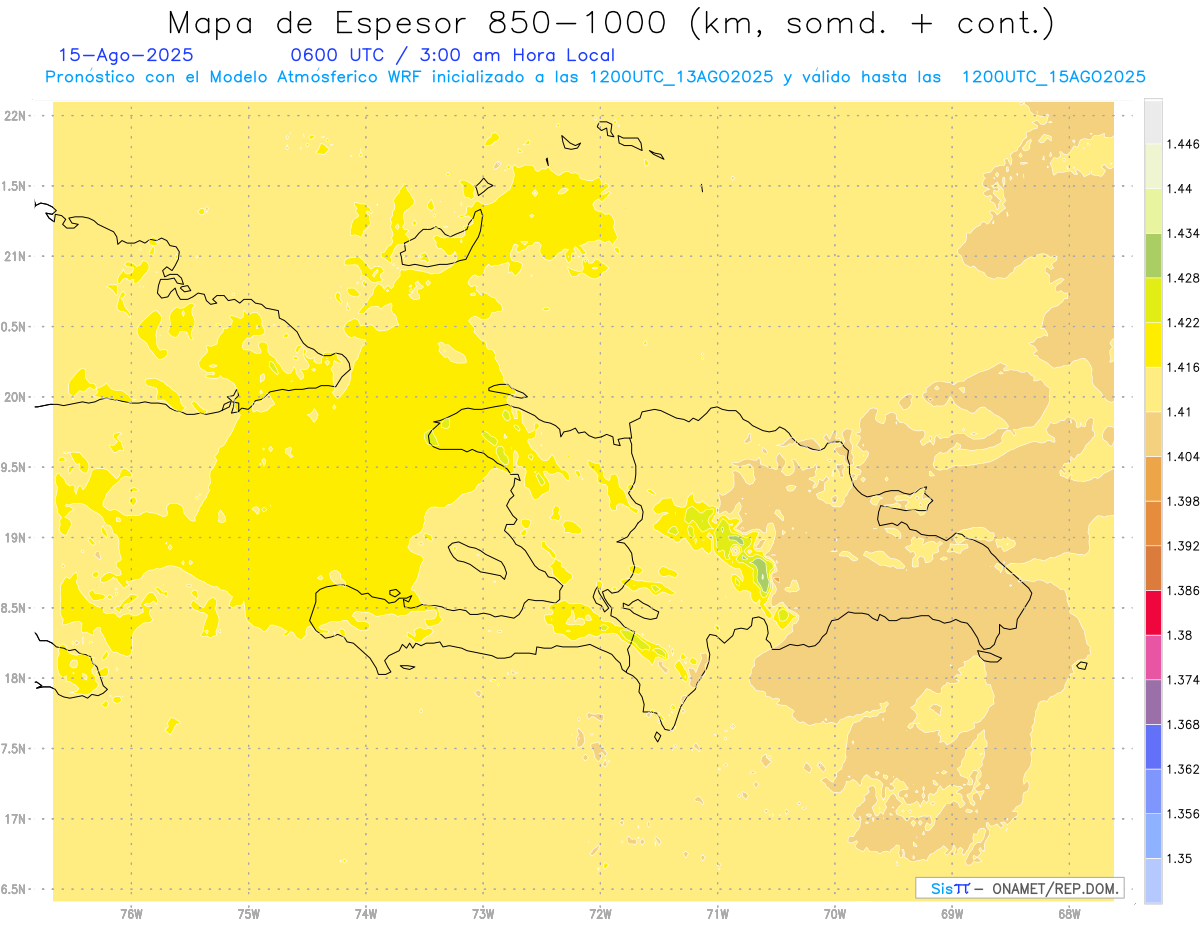Screen dimensions: 1200x927
Task: Click the '68W' longitude label
Action: (x=1068, y=914)
